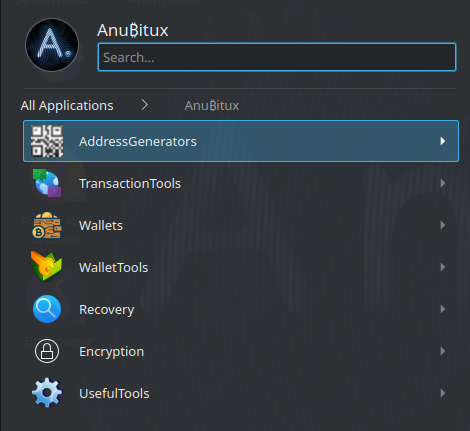Click the Wallets bitcoin wallet icon

coord(47,225)
